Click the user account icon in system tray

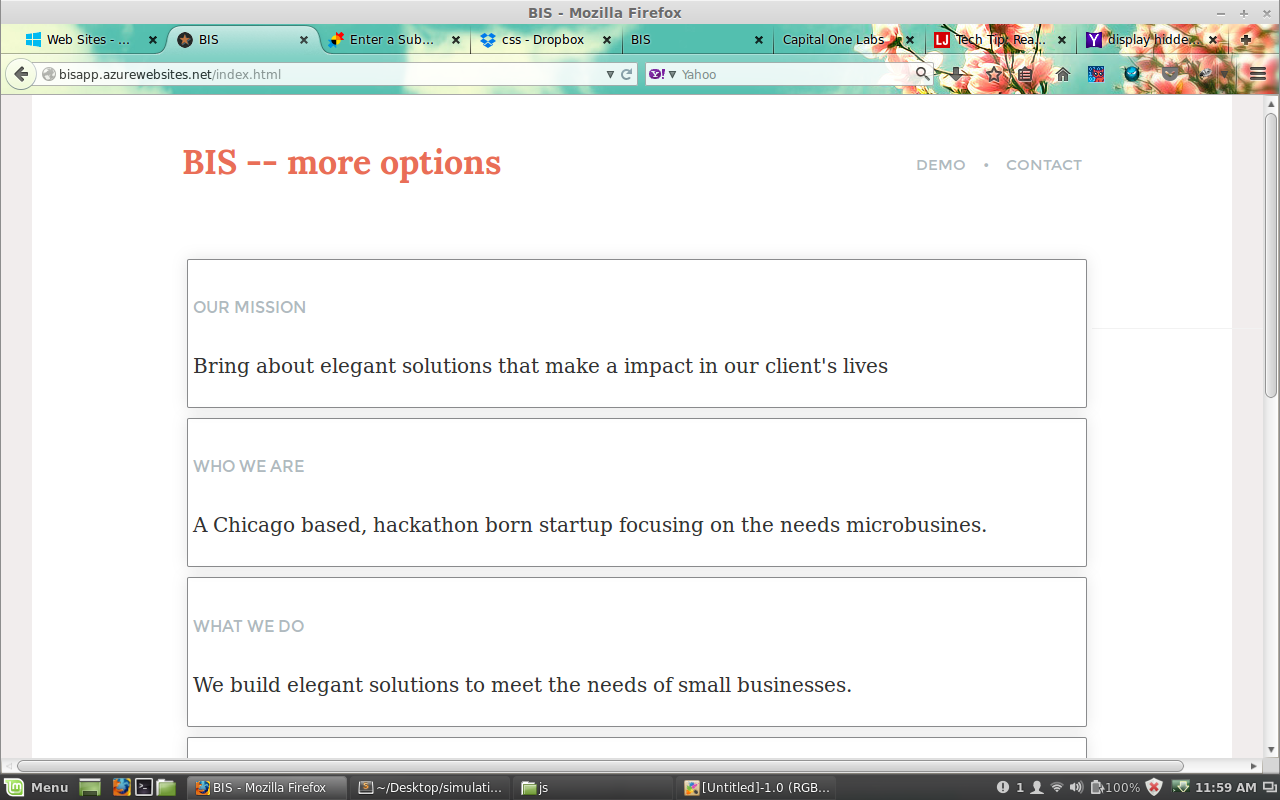pyautogui.click(x=1037, y=787)
